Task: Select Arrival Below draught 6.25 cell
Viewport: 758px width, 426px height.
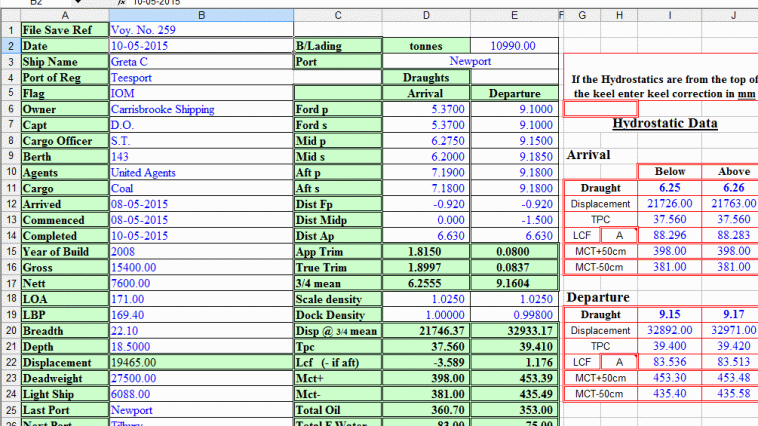Action: coord(669,187)
